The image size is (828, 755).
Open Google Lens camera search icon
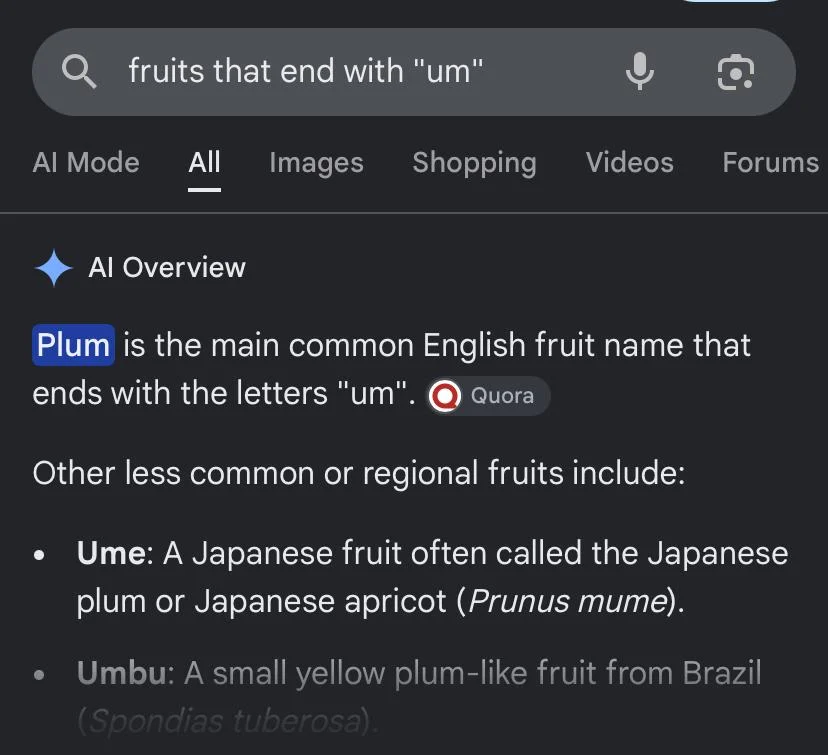[x=736, y=72]
